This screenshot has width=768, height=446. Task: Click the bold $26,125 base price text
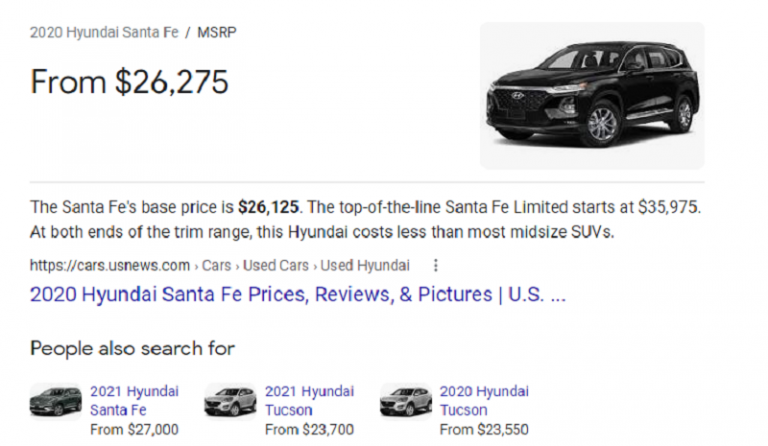pyautogui.click(x=268, y=207)
